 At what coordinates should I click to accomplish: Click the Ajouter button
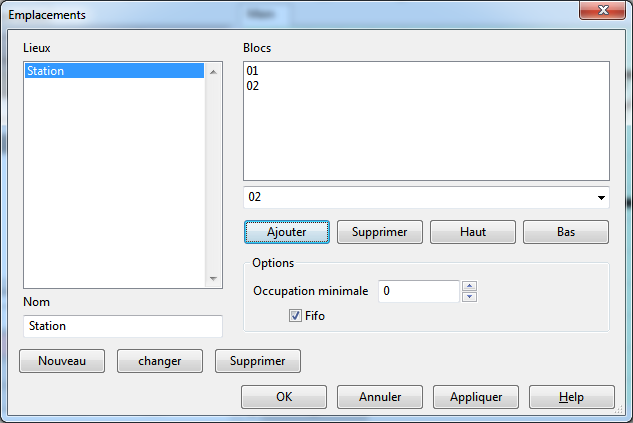[x=287, y=231]
